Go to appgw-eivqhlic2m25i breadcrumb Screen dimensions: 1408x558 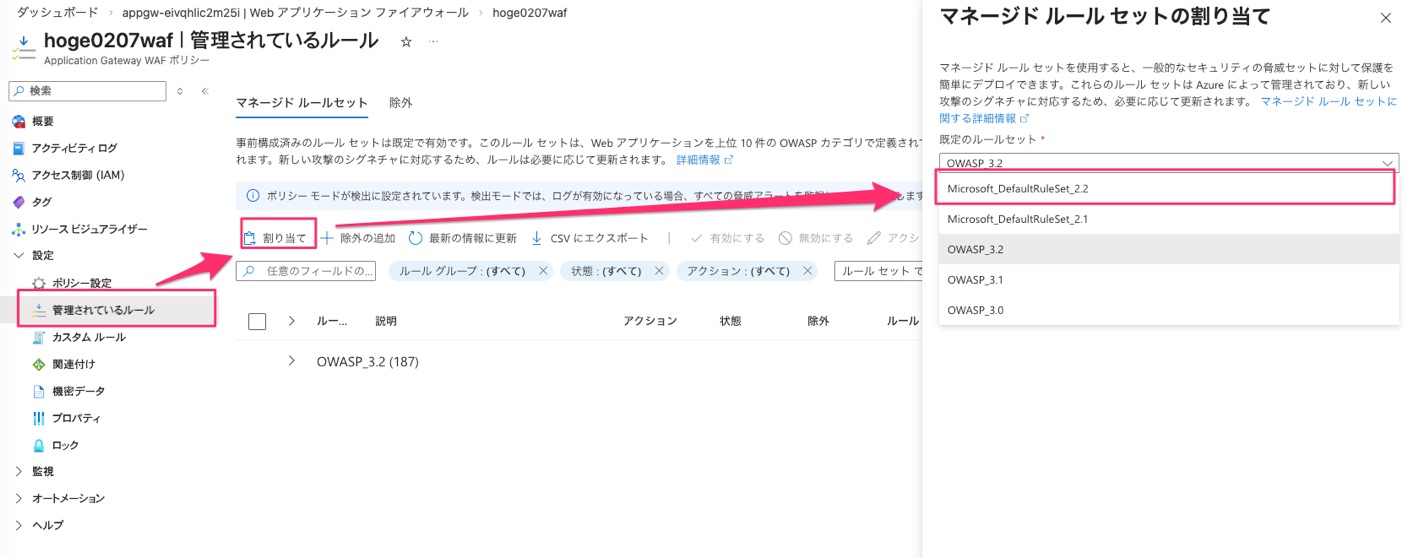point(294,13)
